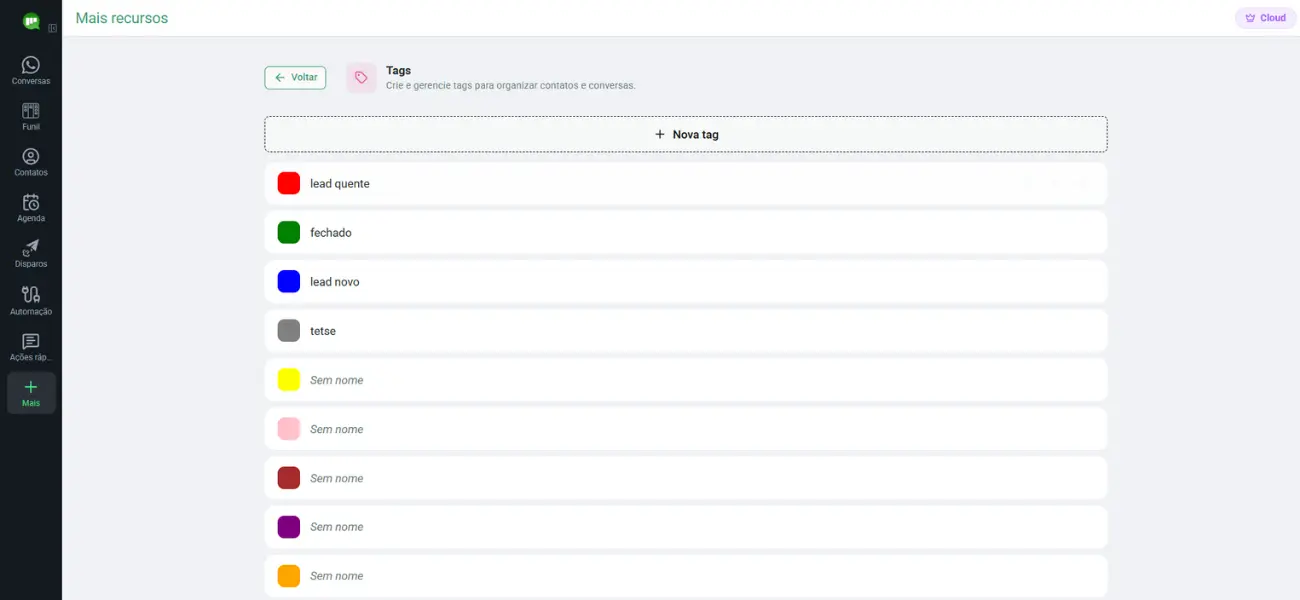
Task: Click the "Crie e gerencie tags" description
Action: pos(511,86)
